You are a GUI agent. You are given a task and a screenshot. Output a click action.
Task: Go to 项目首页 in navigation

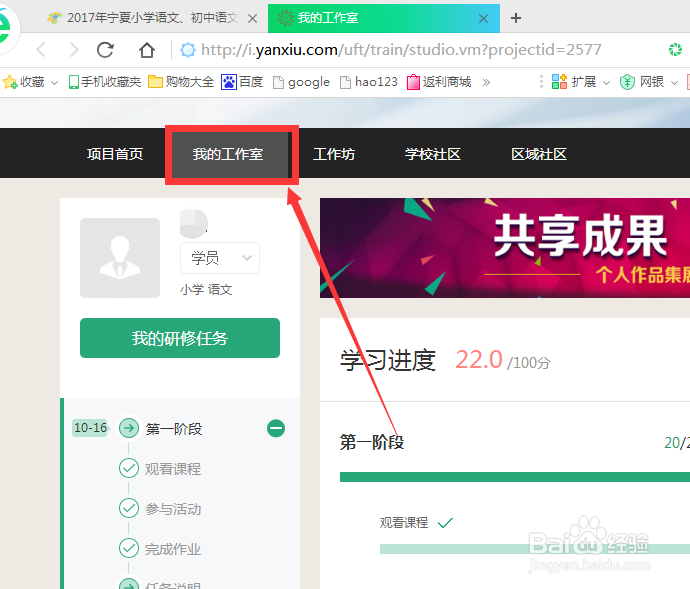coord(115,154)
